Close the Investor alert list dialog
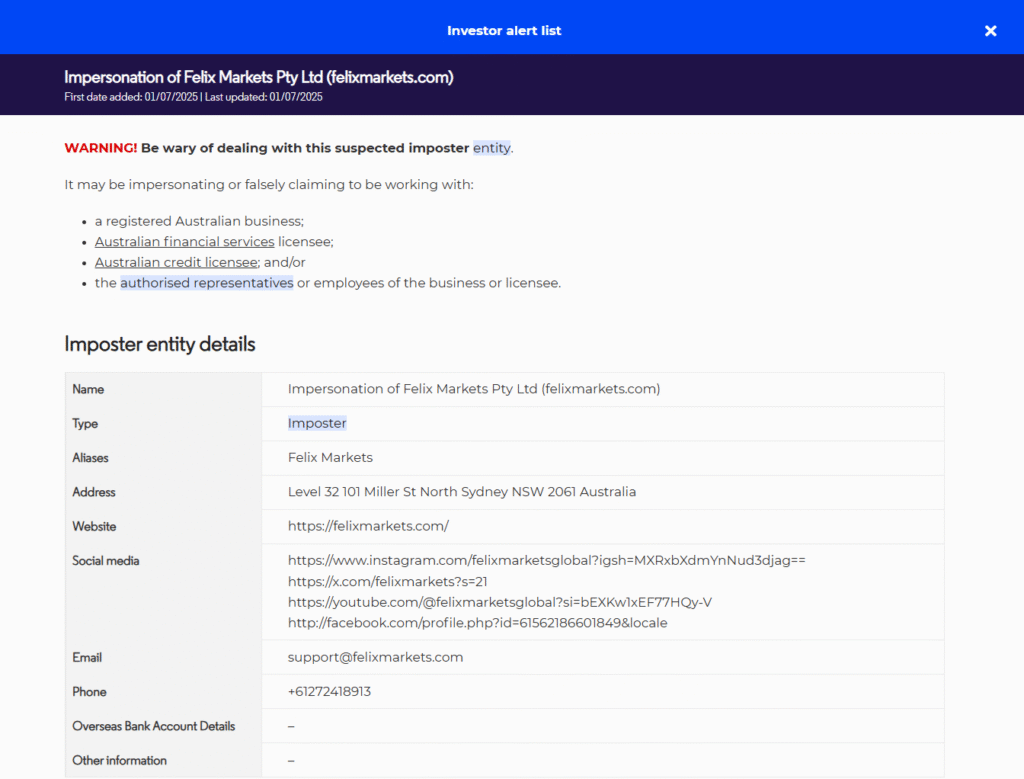This screenshot has height=779, width=1024. (990, 31)
